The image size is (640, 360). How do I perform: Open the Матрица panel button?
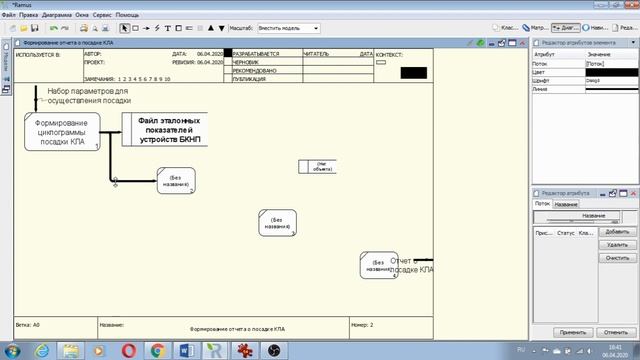coord(536,28)
